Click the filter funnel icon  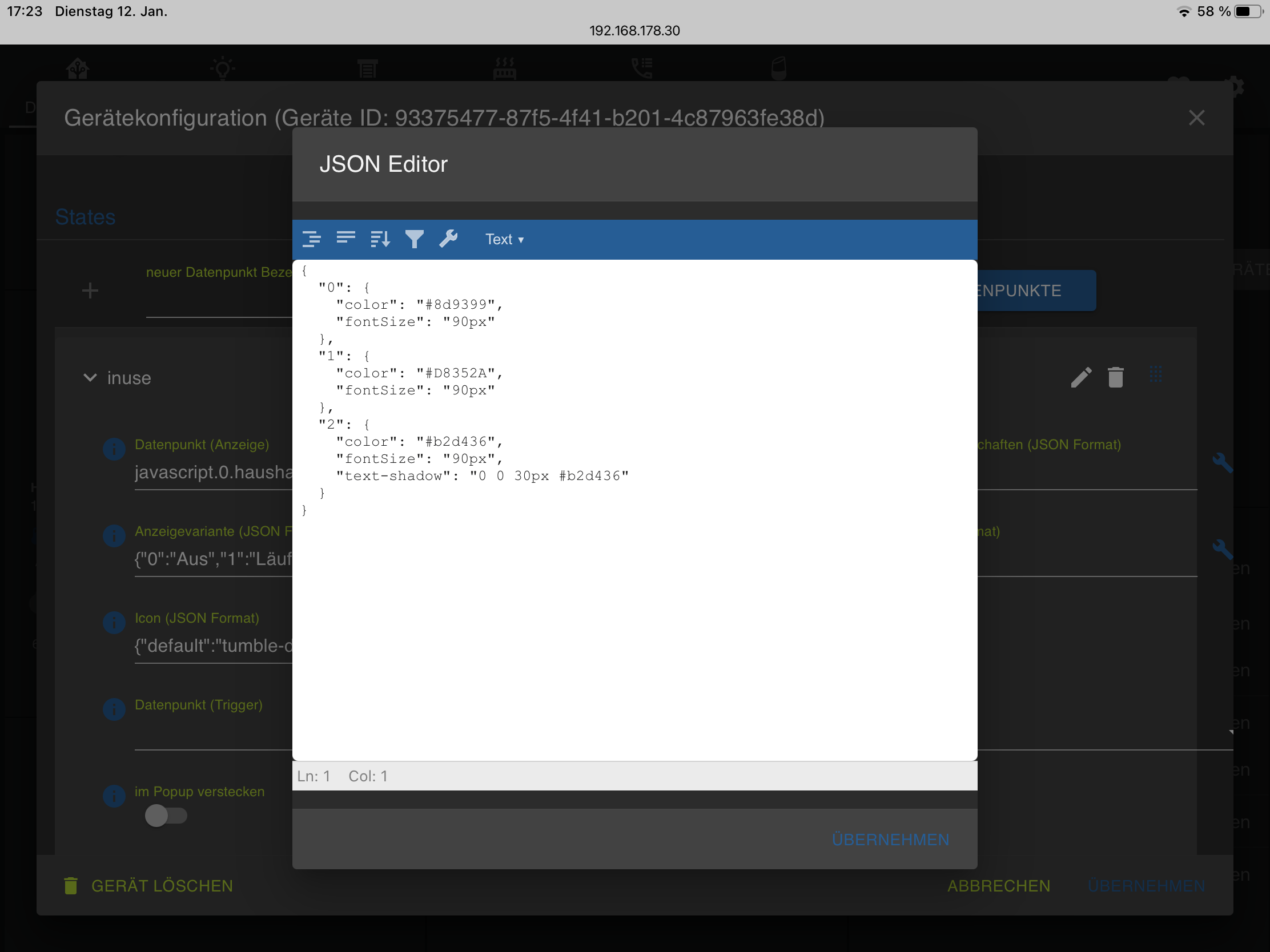pyautogui.click(x=414, y=239)
